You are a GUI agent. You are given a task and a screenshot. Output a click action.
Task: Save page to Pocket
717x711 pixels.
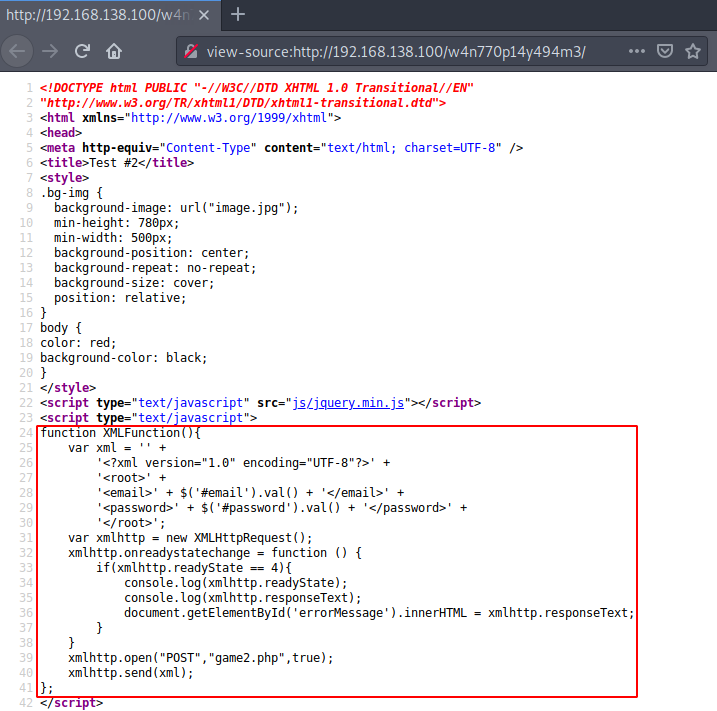pos(664,51)
